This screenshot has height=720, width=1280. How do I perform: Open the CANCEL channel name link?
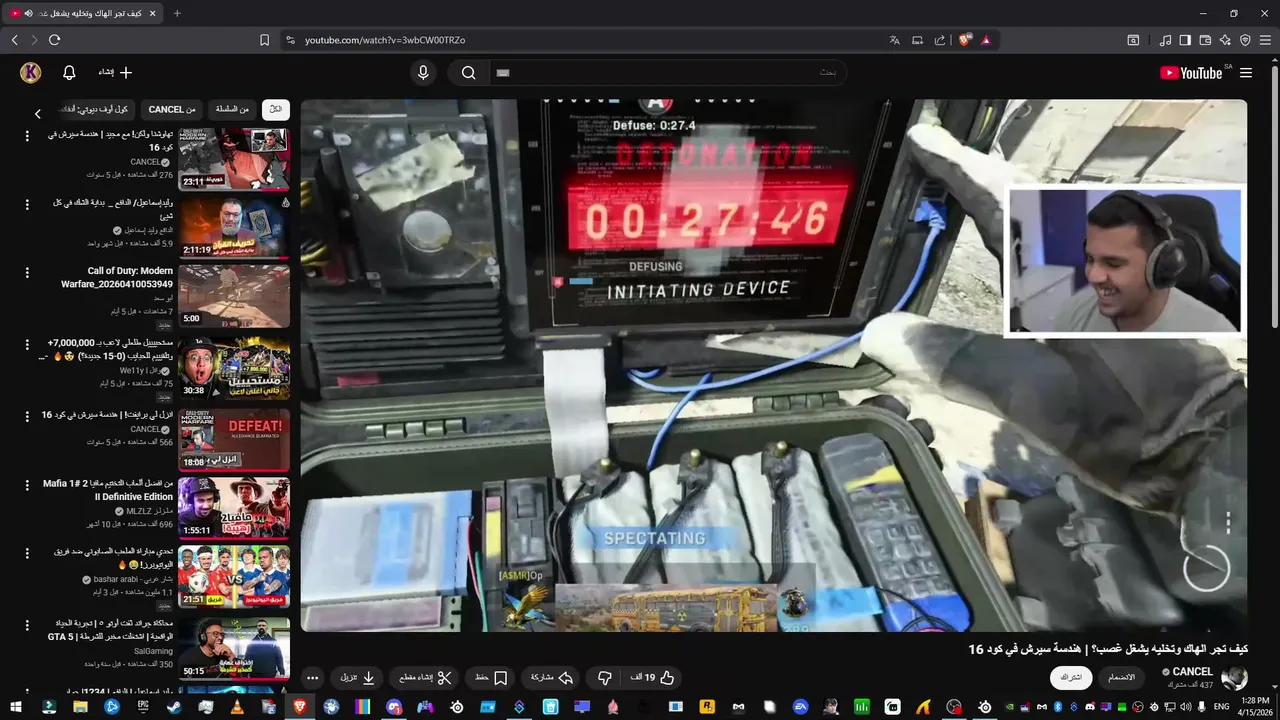pos(1192,672)
